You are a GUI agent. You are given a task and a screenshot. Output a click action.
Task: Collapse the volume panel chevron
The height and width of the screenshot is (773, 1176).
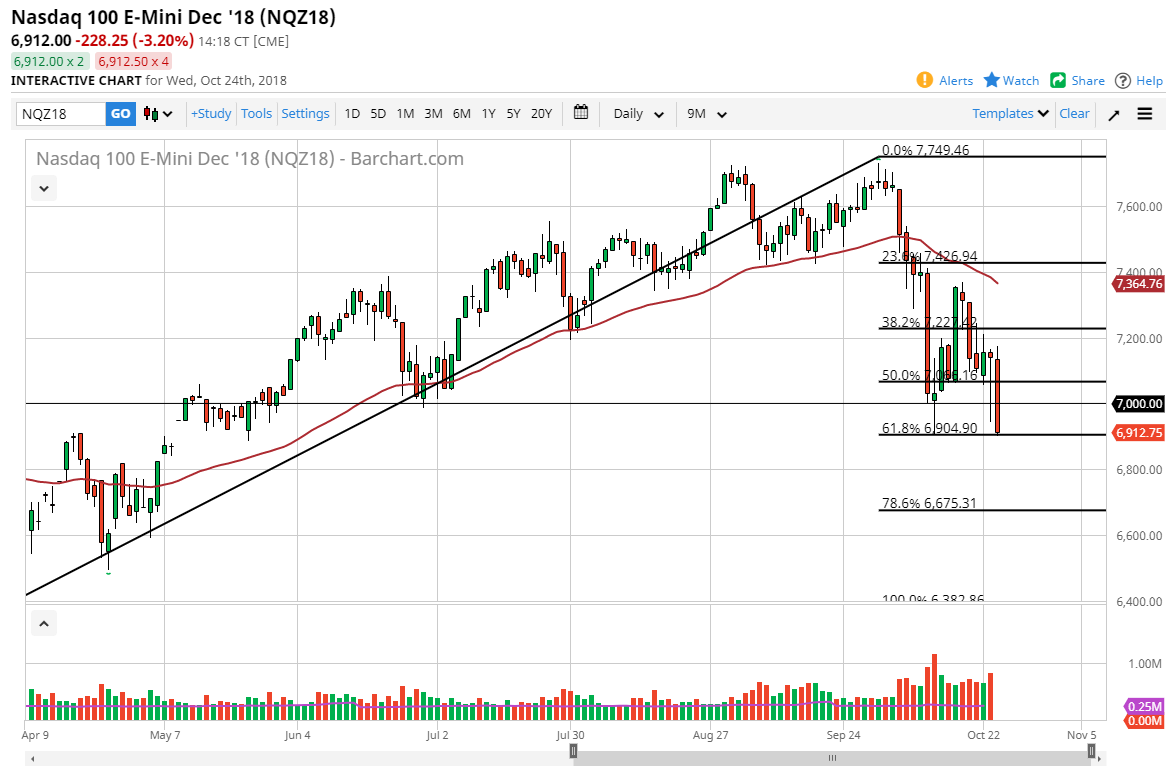[x=43, y=623]
